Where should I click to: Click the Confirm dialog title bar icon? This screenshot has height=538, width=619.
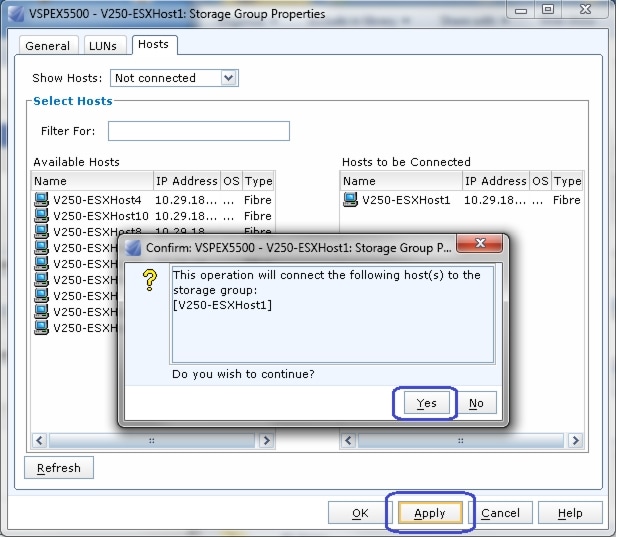[133, 249]
